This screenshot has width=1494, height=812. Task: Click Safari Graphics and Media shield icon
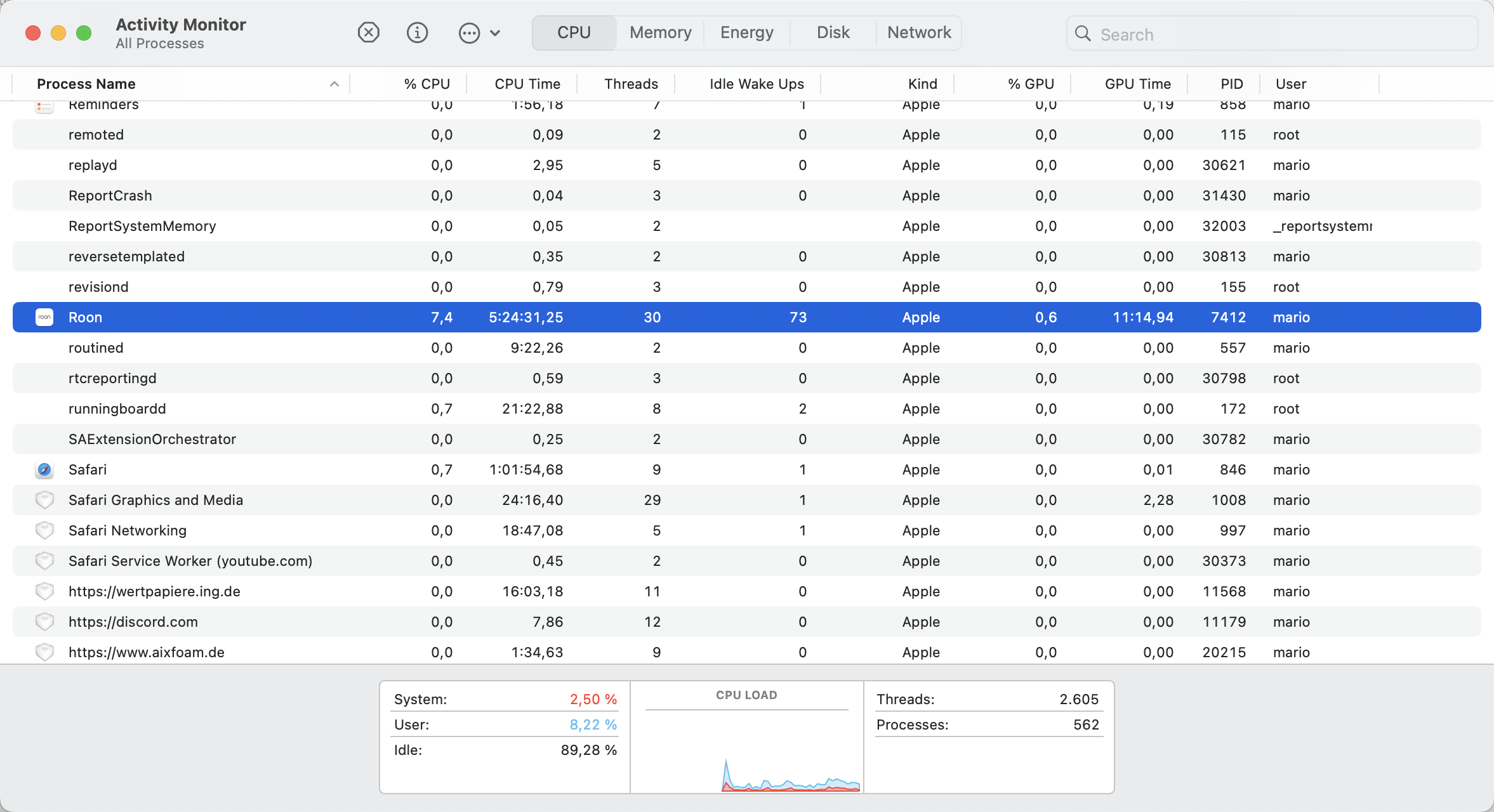pos(44,500)
